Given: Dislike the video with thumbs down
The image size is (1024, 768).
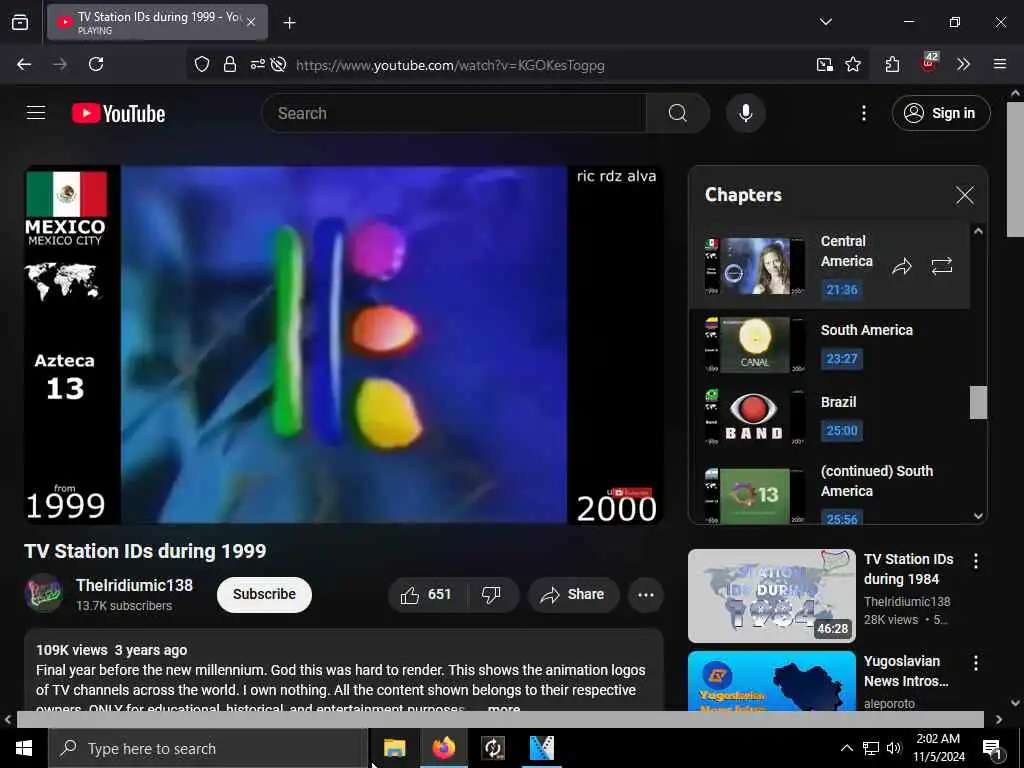Looking at the screenshot, I should (491, 594).
